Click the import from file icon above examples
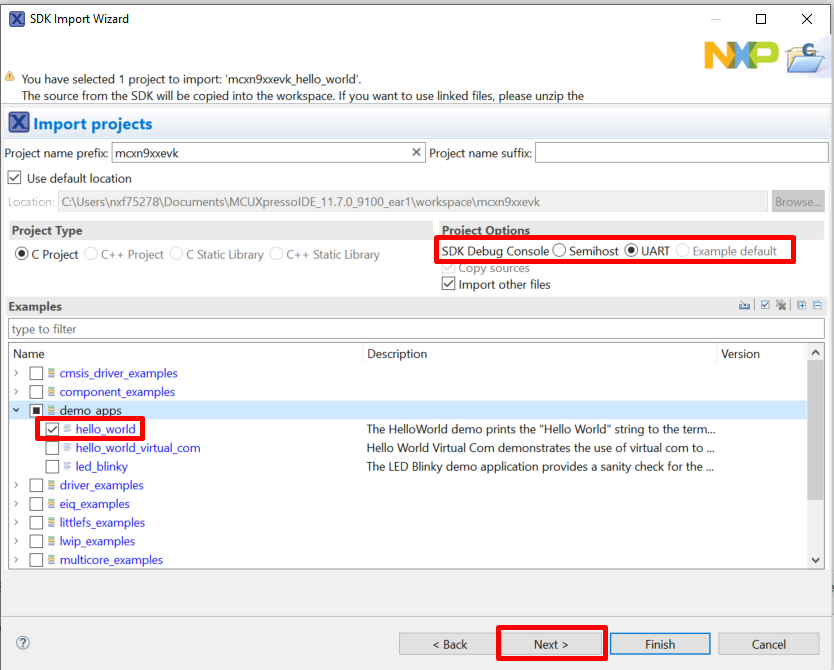The height and width of the screenshot is (670, 834). [x=744, y=306]
